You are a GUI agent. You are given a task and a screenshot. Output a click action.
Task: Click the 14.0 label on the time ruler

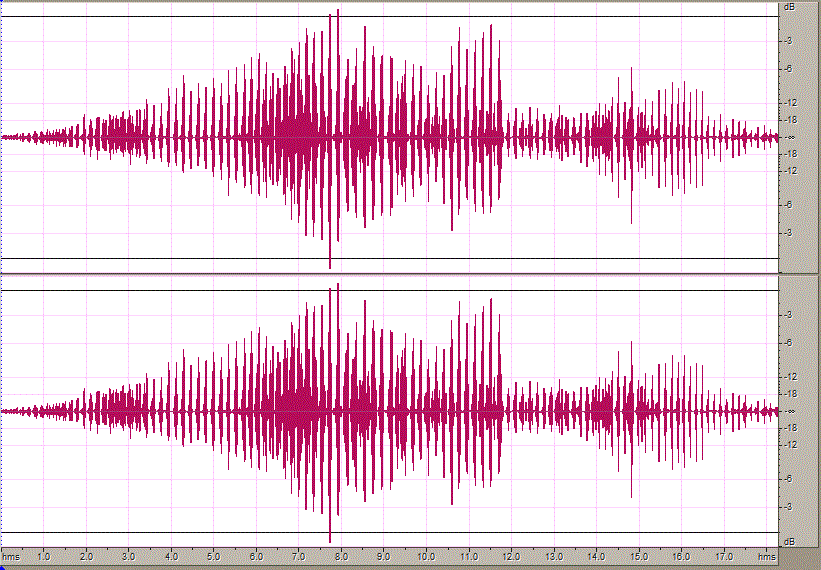click(596, 556)
